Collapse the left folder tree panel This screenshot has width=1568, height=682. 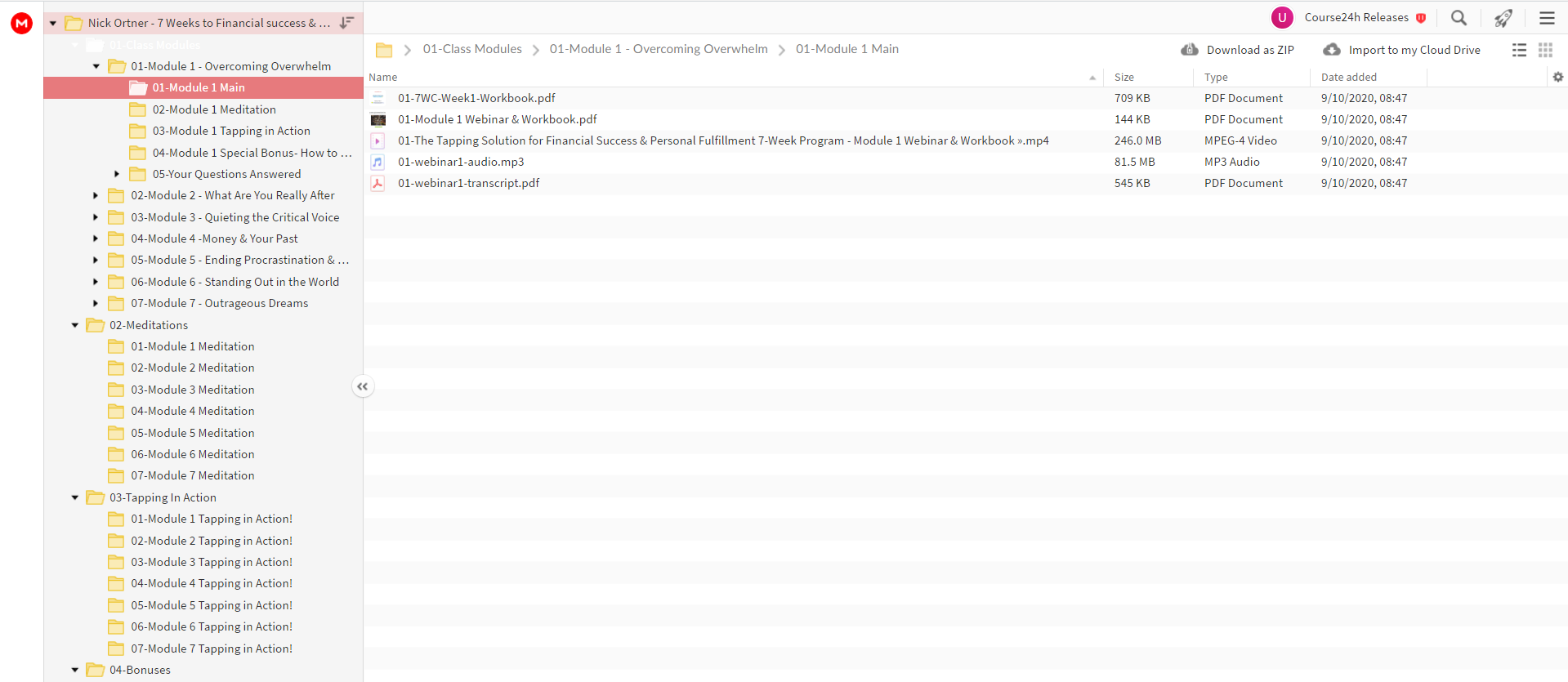(x=363, y=386)
